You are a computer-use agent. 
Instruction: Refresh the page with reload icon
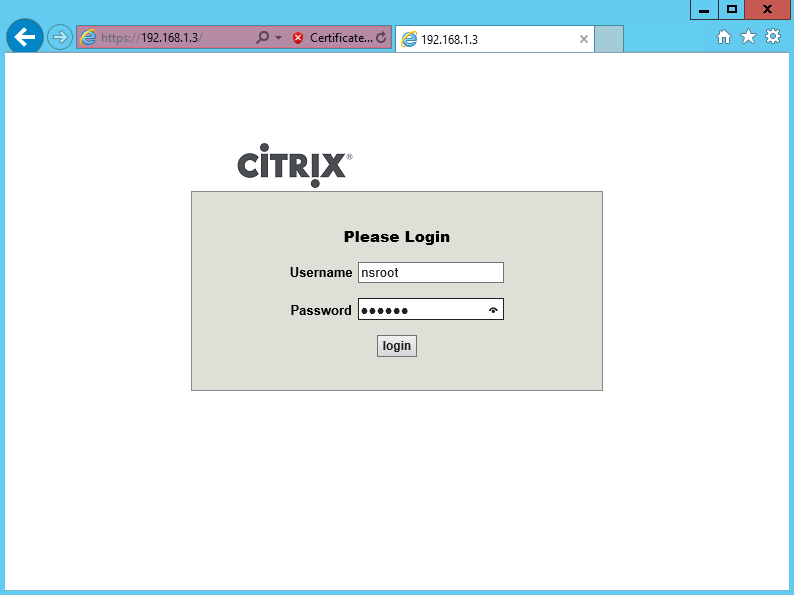tap(381, 37)
